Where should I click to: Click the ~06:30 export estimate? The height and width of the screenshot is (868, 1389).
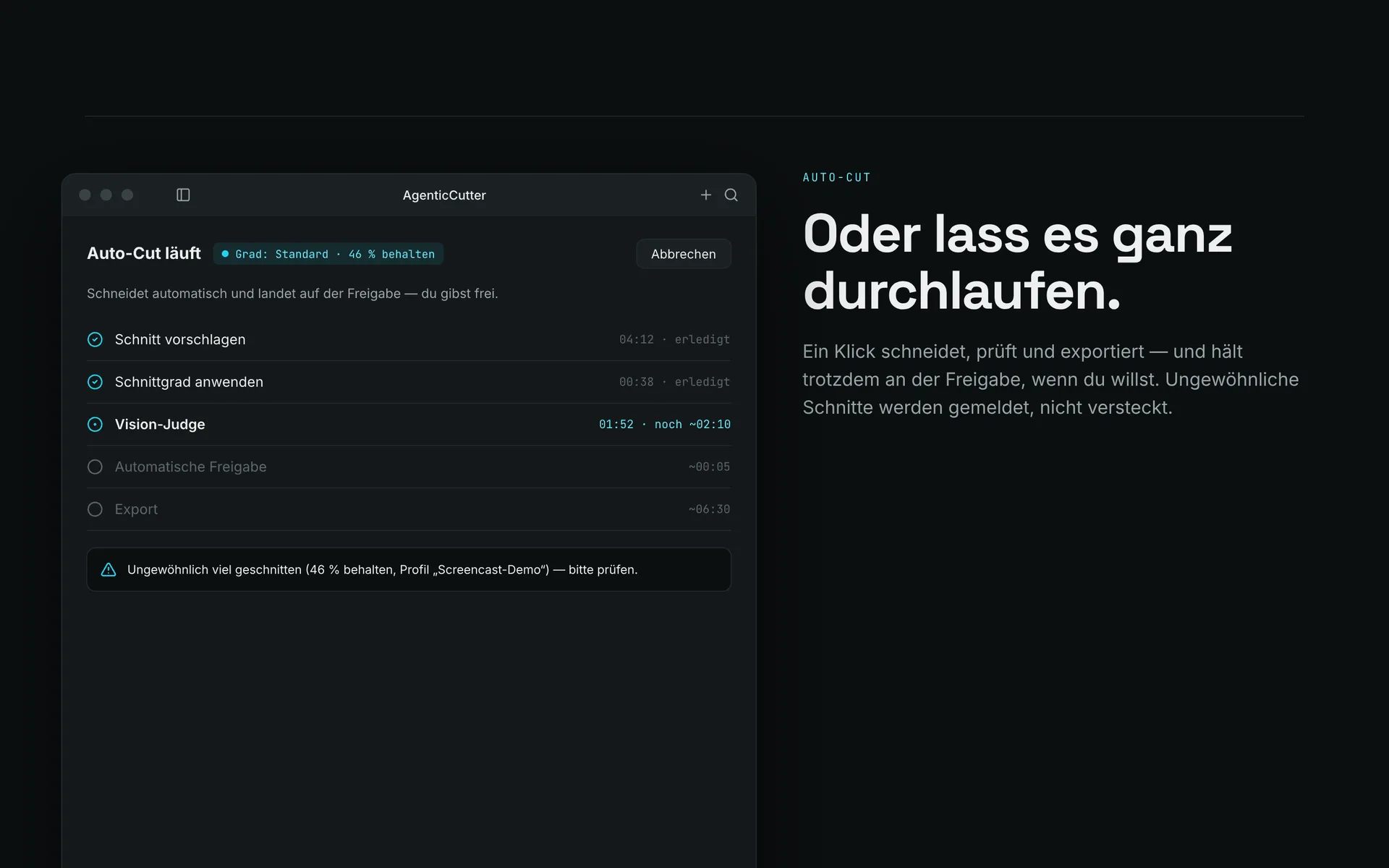709,509
